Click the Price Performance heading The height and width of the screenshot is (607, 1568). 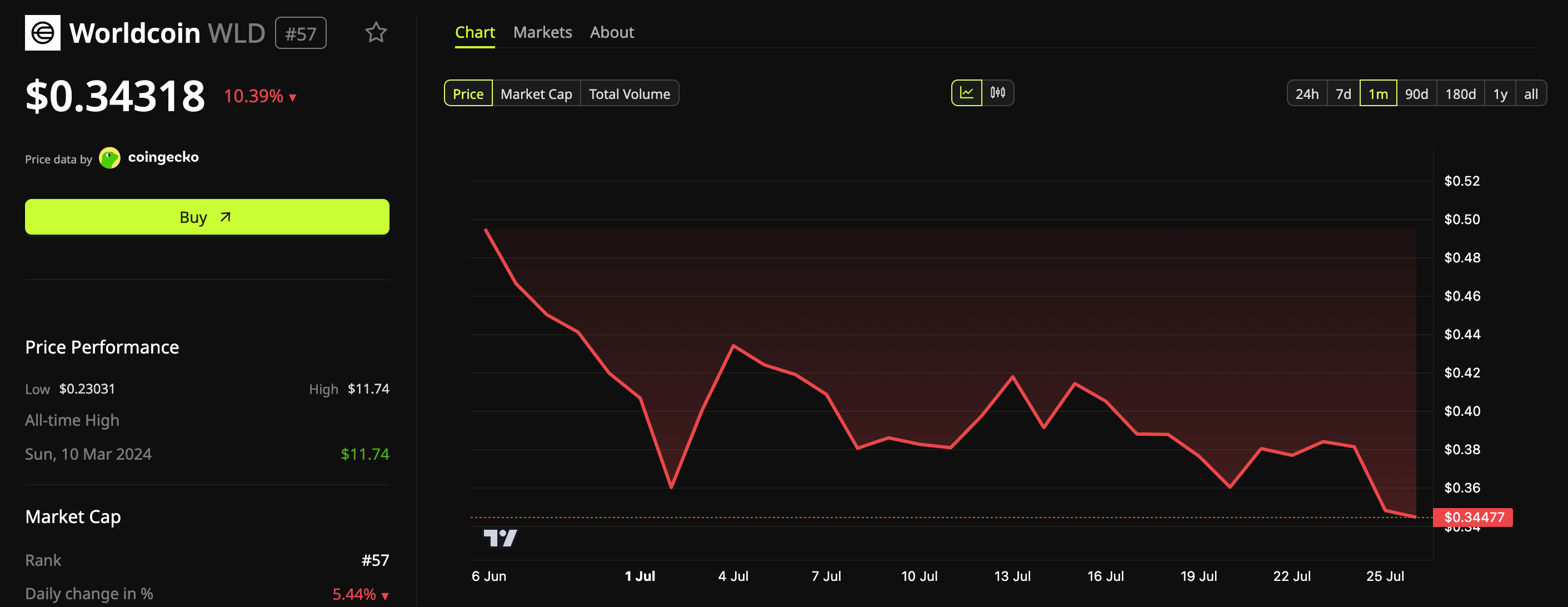(102, 347)
